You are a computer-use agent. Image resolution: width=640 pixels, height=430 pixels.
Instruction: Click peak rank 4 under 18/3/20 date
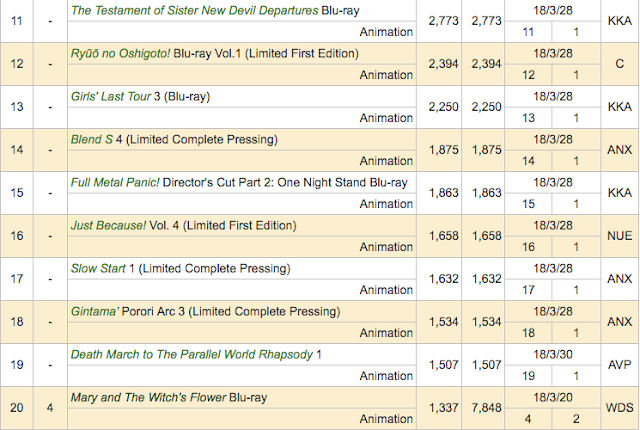click(528, 419)
